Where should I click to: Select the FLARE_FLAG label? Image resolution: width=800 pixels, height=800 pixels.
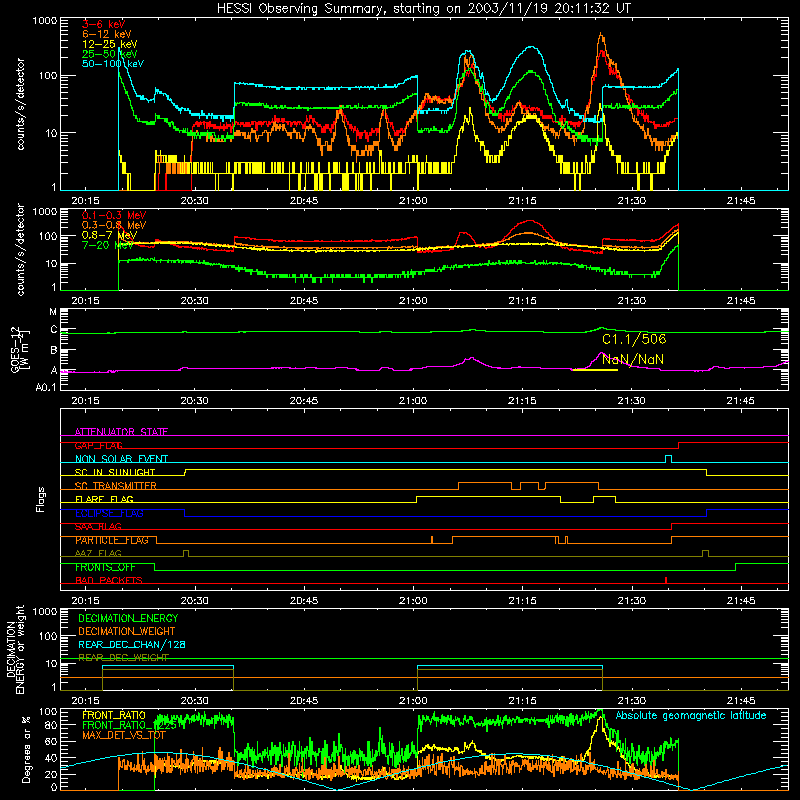(x=104, y=499)
